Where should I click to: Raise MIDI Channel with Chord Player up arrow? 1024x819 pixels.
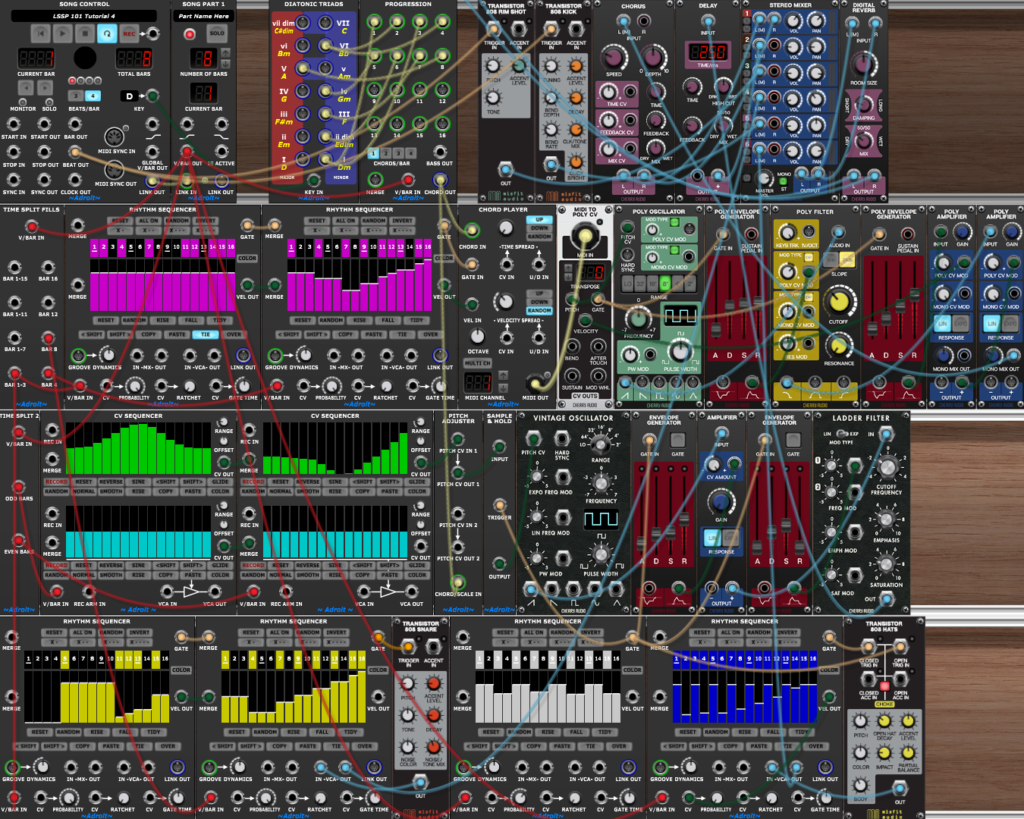(503, 375)
